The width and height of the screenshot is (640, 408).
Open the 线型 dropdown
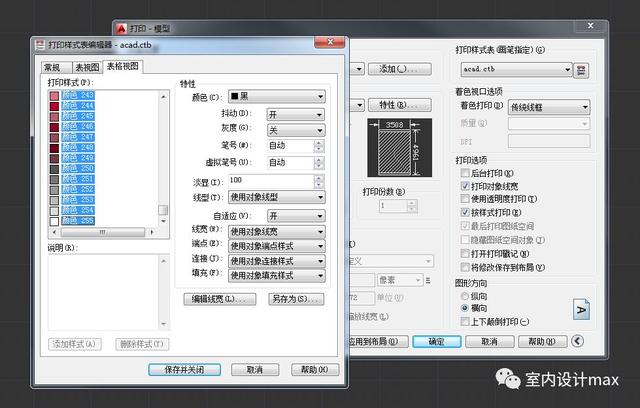pos(277,197)
